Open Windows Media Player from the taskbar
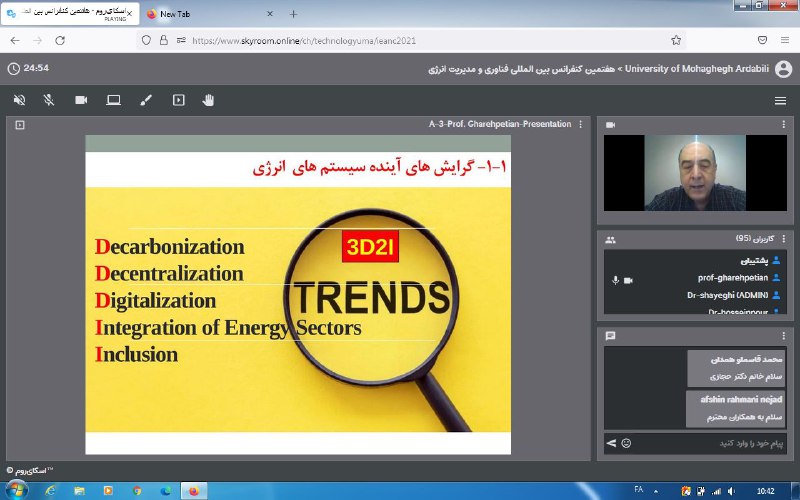The image size is (800, 500). click(x=108, y=491)
